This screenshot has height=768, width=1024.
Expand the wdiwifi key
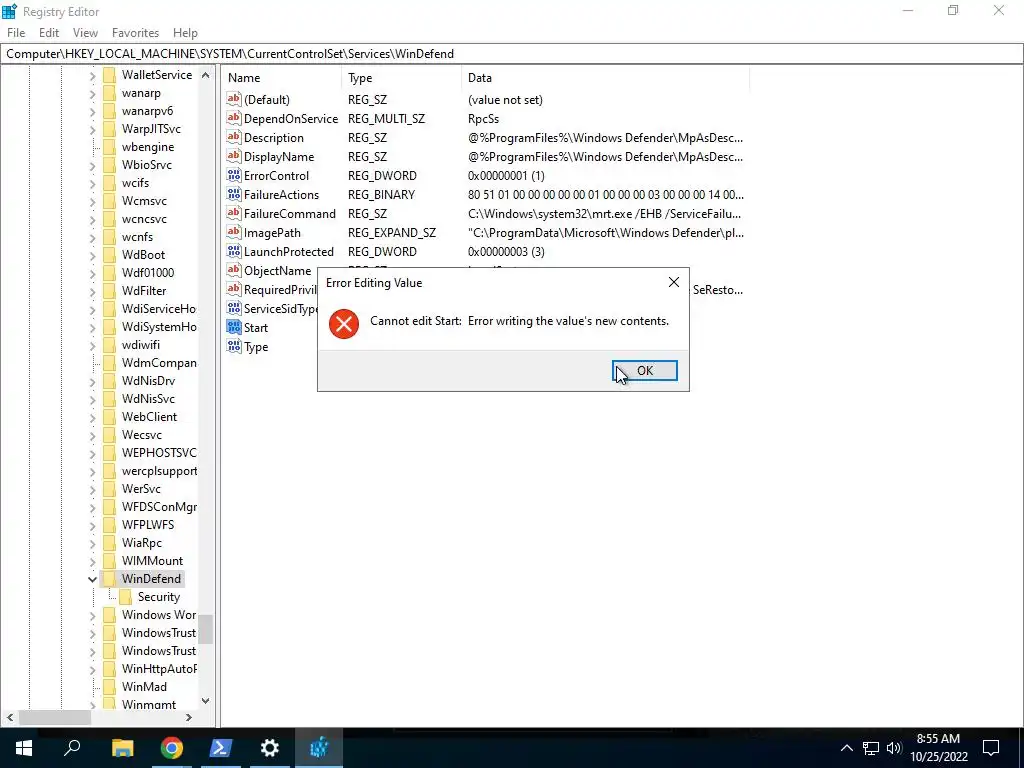(92, 345)
